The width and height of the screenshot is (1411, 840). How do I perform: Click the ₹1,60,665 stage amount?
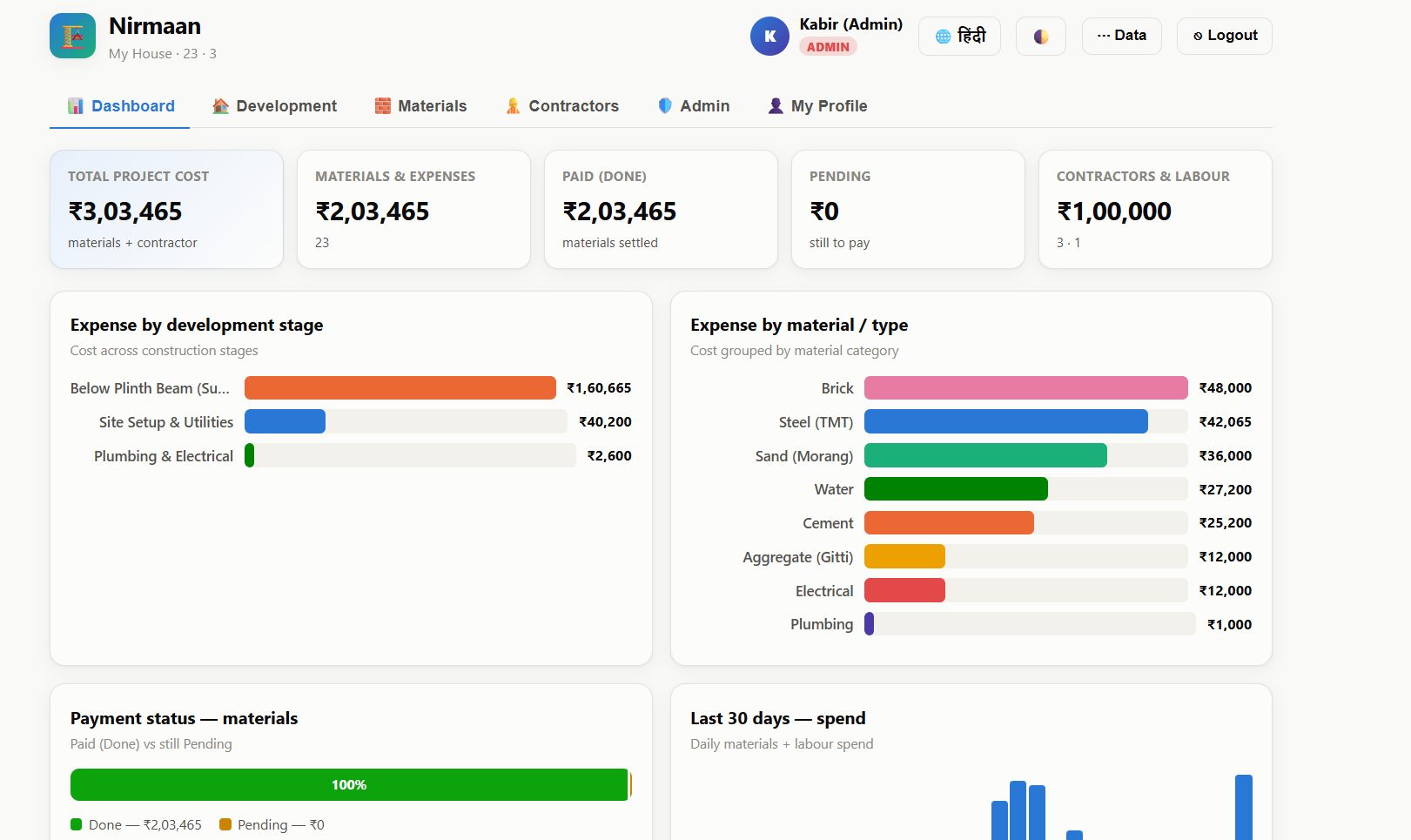click(x=599, y=388)
